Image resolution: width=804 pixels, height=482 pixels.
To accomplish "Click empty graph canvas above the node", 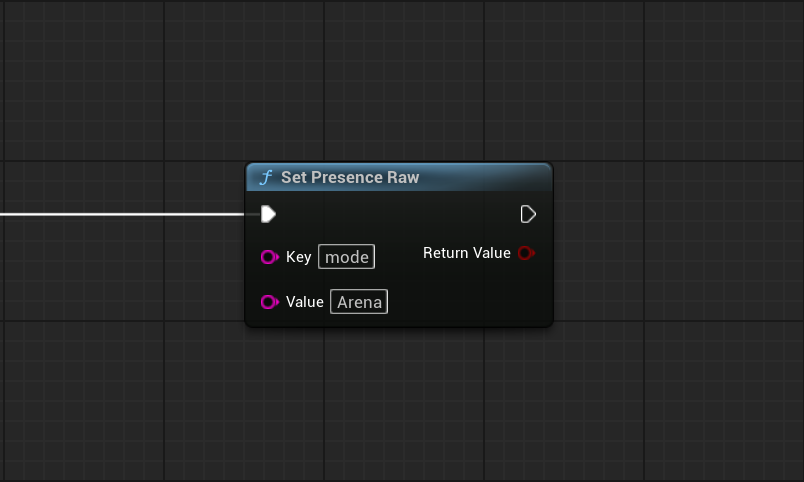I will [400, 80].
